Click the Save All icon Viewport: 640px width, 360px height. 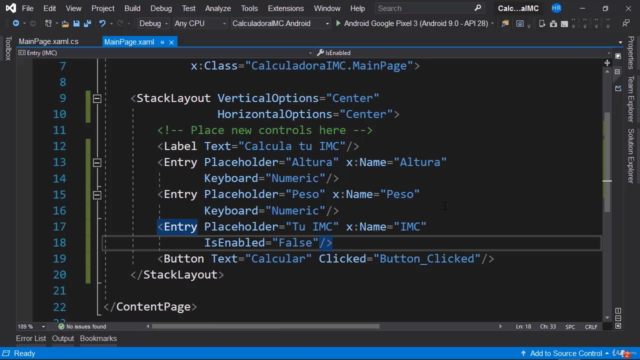click(87, 24)
